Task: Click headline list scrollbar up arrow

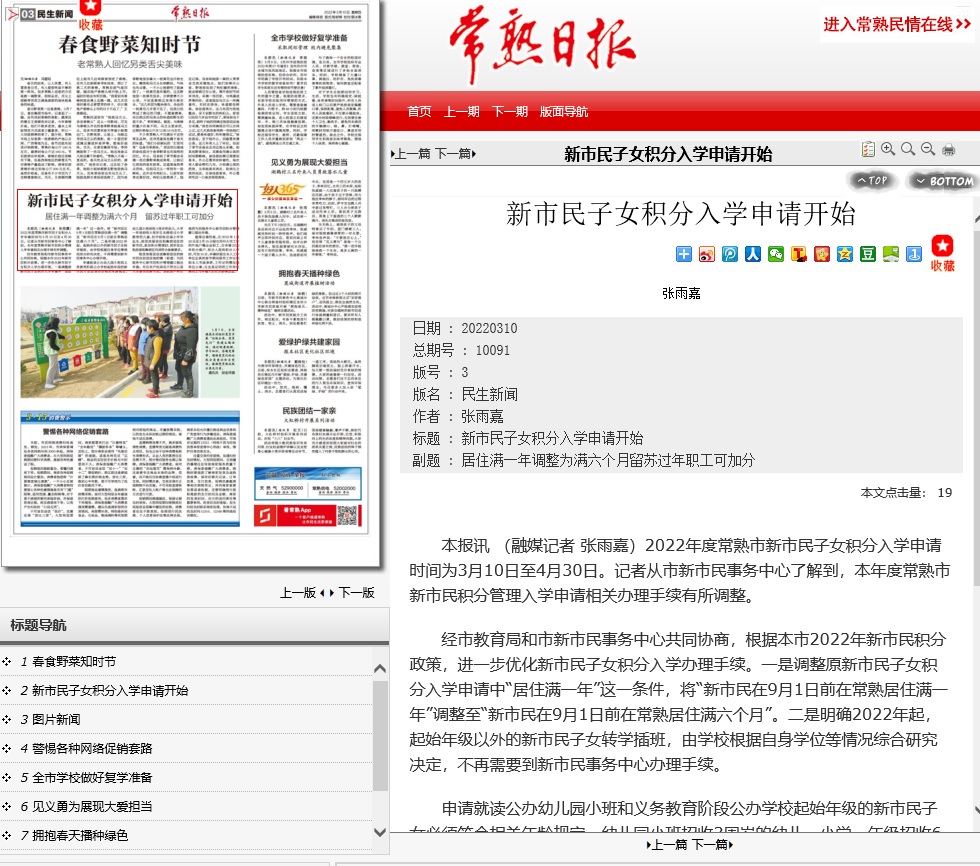Action: tap(379, 669)
